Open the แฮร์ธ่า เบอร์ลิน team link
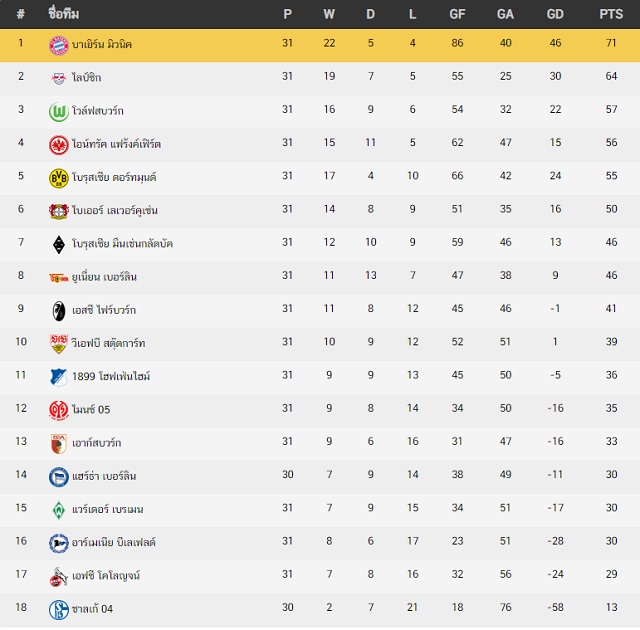This screenshot has height=630, width=640. (104, 476)
